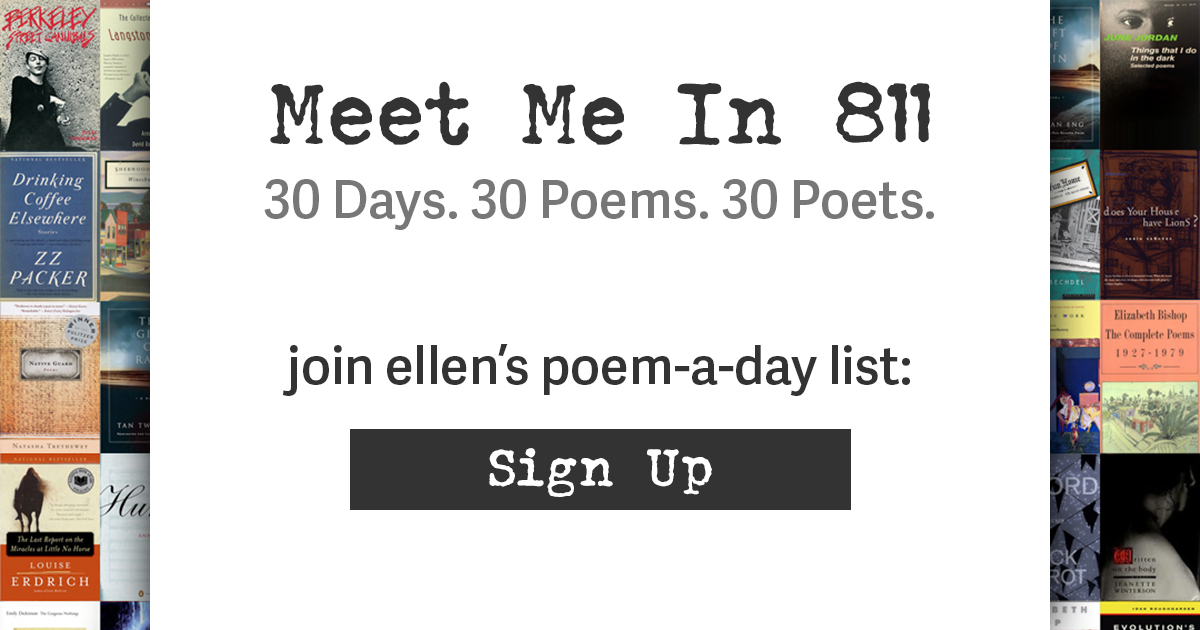Open the Berkeley Street Cannibals book cover
This screenshot has width=1200, height=630.
50,75
